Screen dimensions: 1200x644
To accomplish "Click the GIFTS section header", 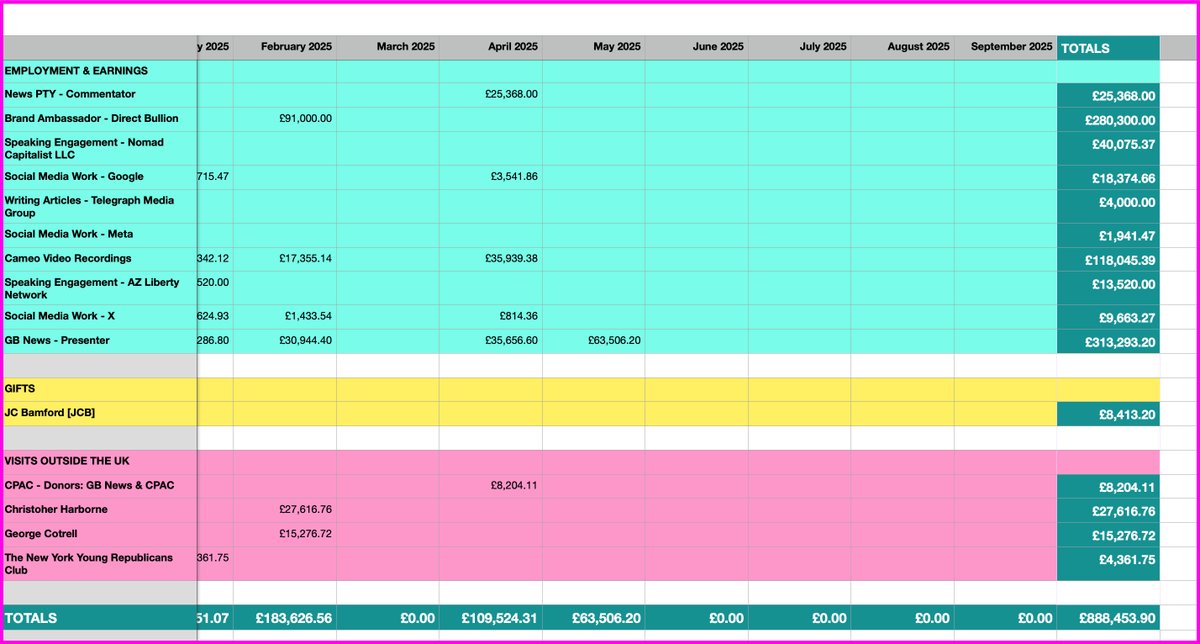I will click(x=21, y=389).
